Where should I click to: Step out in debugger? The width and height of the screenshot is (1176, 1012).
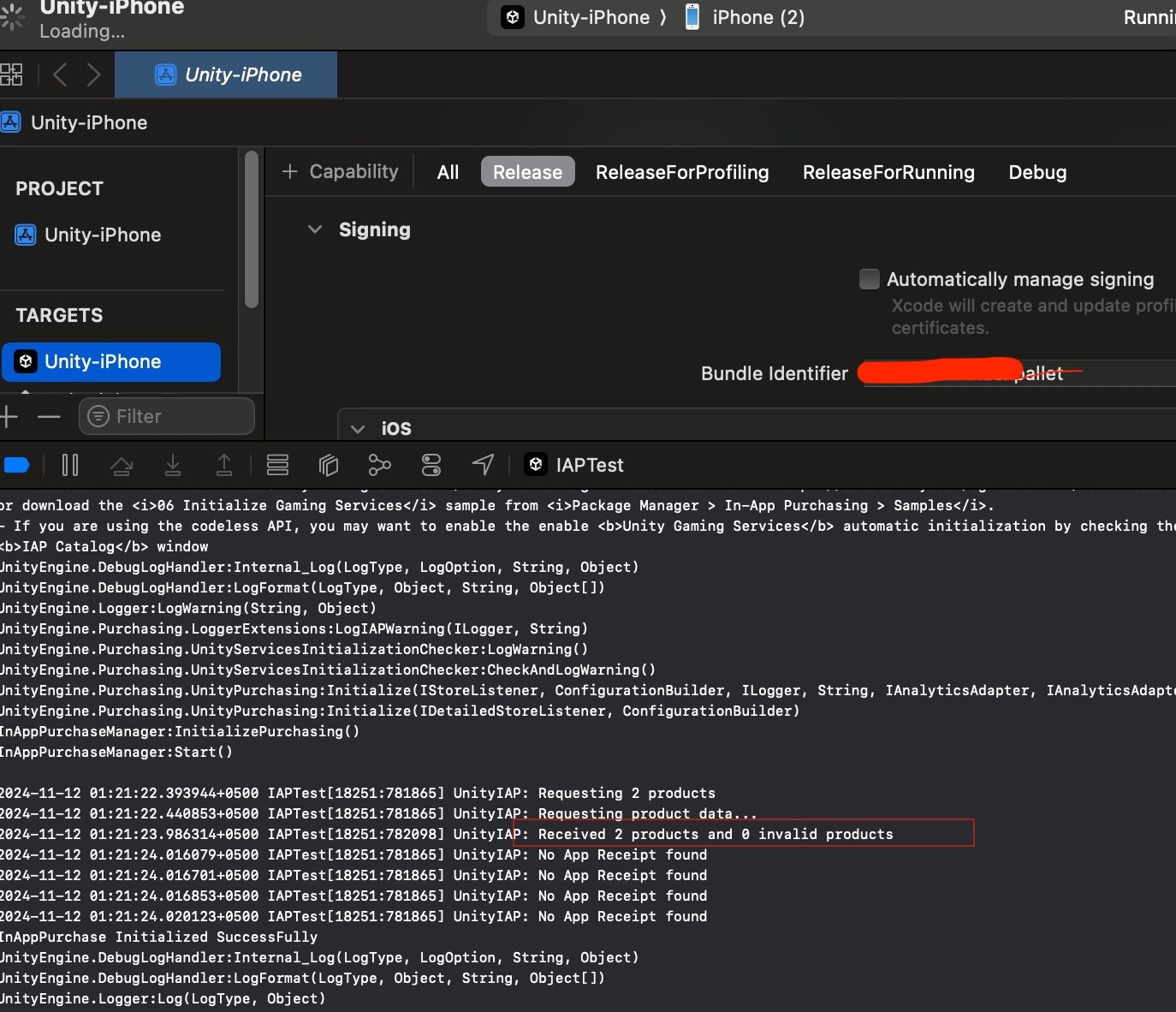tap(223, 465)
